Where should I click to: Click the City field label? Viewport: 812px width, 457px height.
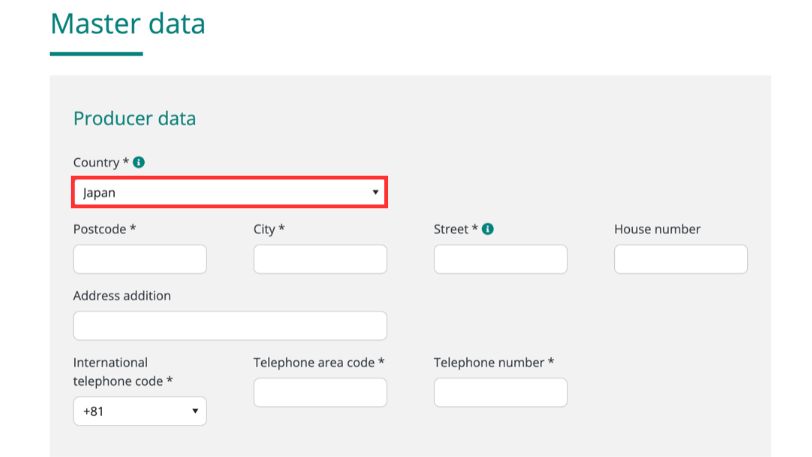click(269, 229)
